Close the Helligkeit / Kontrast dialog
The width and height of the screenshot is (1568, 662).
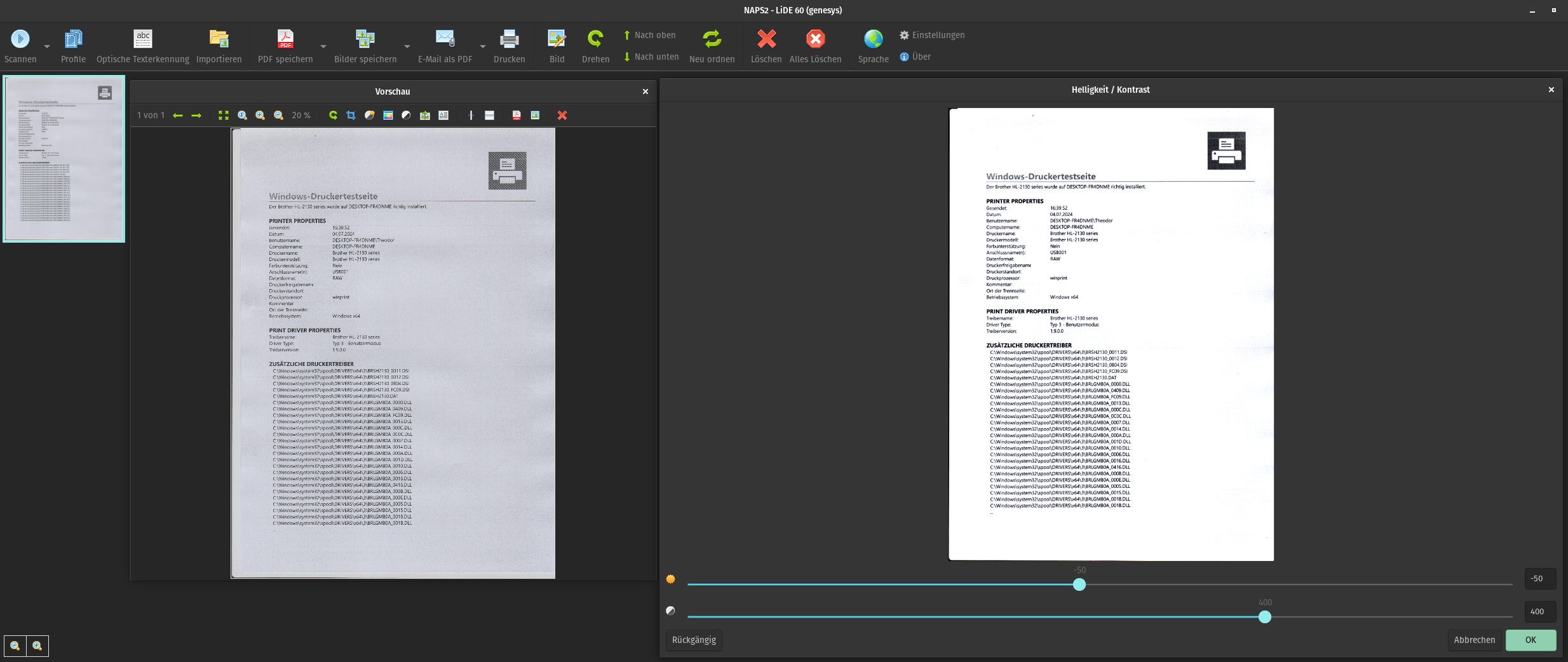(x=1551, y=90)
